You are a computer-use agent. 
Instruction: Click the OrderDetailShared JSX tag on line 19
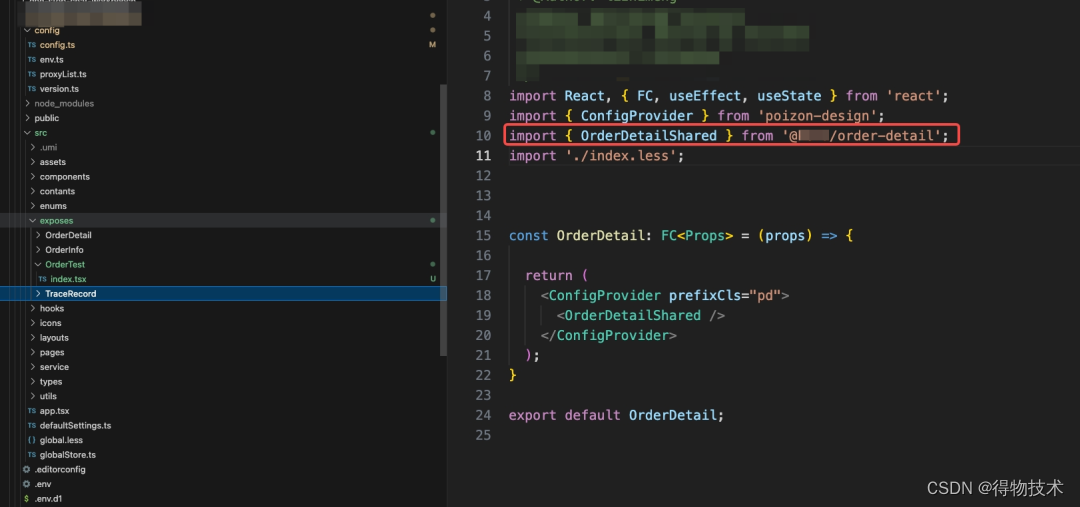[641, 315]
